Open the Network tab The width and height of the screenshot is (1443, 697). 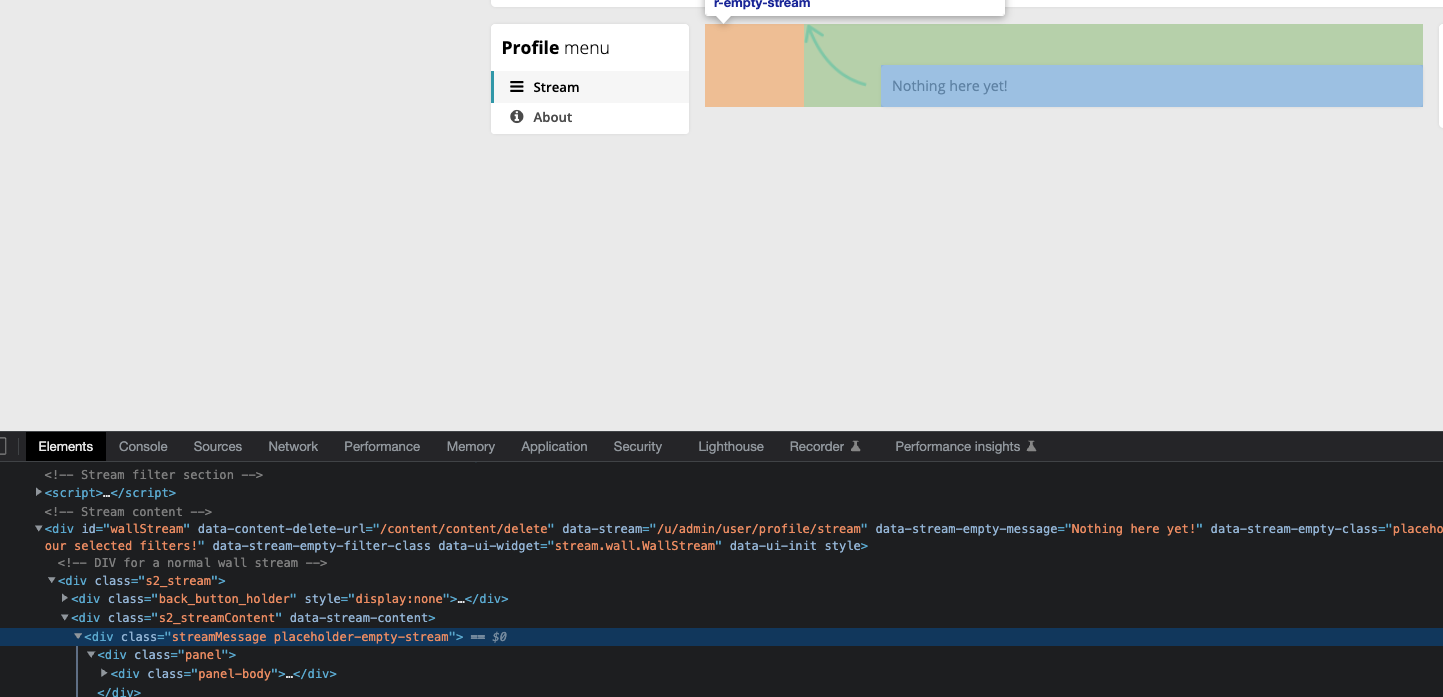(x=292, y=446)
